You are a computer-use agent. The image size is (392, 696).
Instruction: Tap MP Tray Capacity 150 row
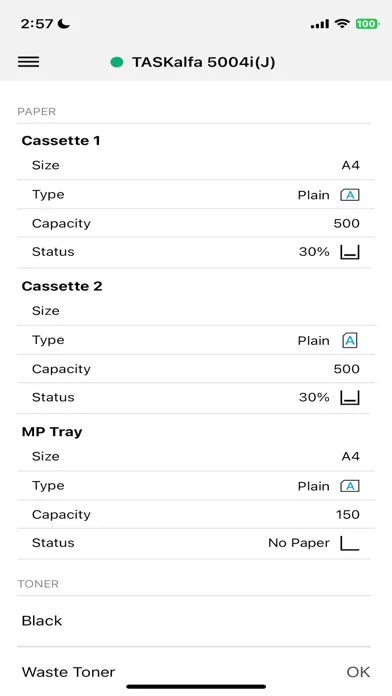(194, 514)
